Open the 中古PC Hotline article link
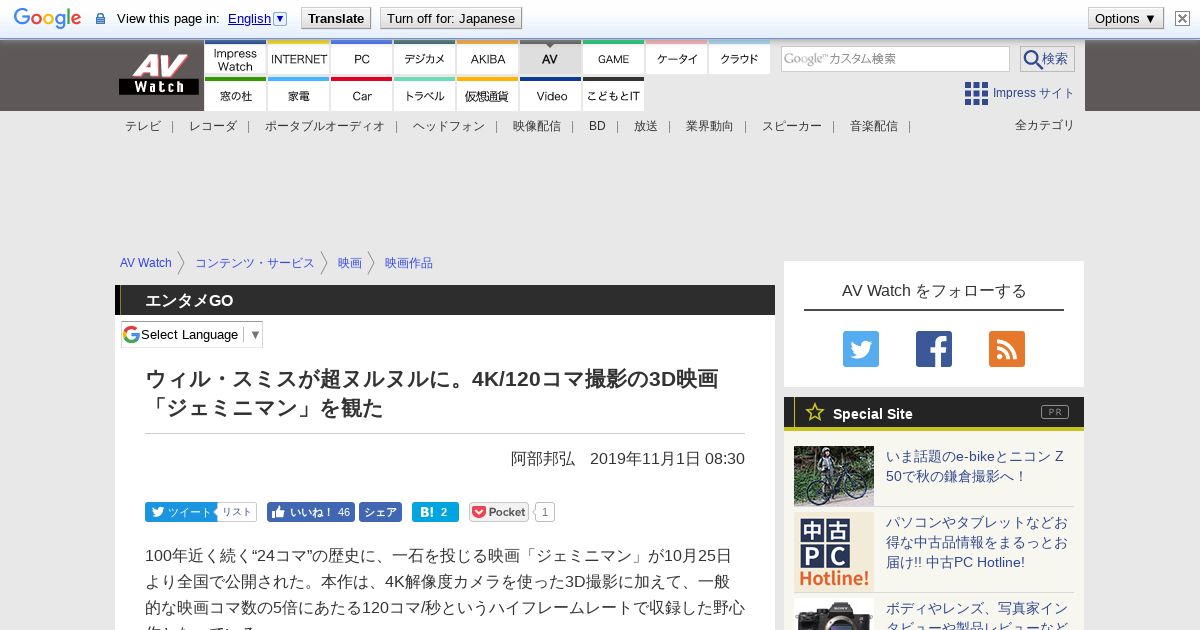 click(x=977, y=542)
